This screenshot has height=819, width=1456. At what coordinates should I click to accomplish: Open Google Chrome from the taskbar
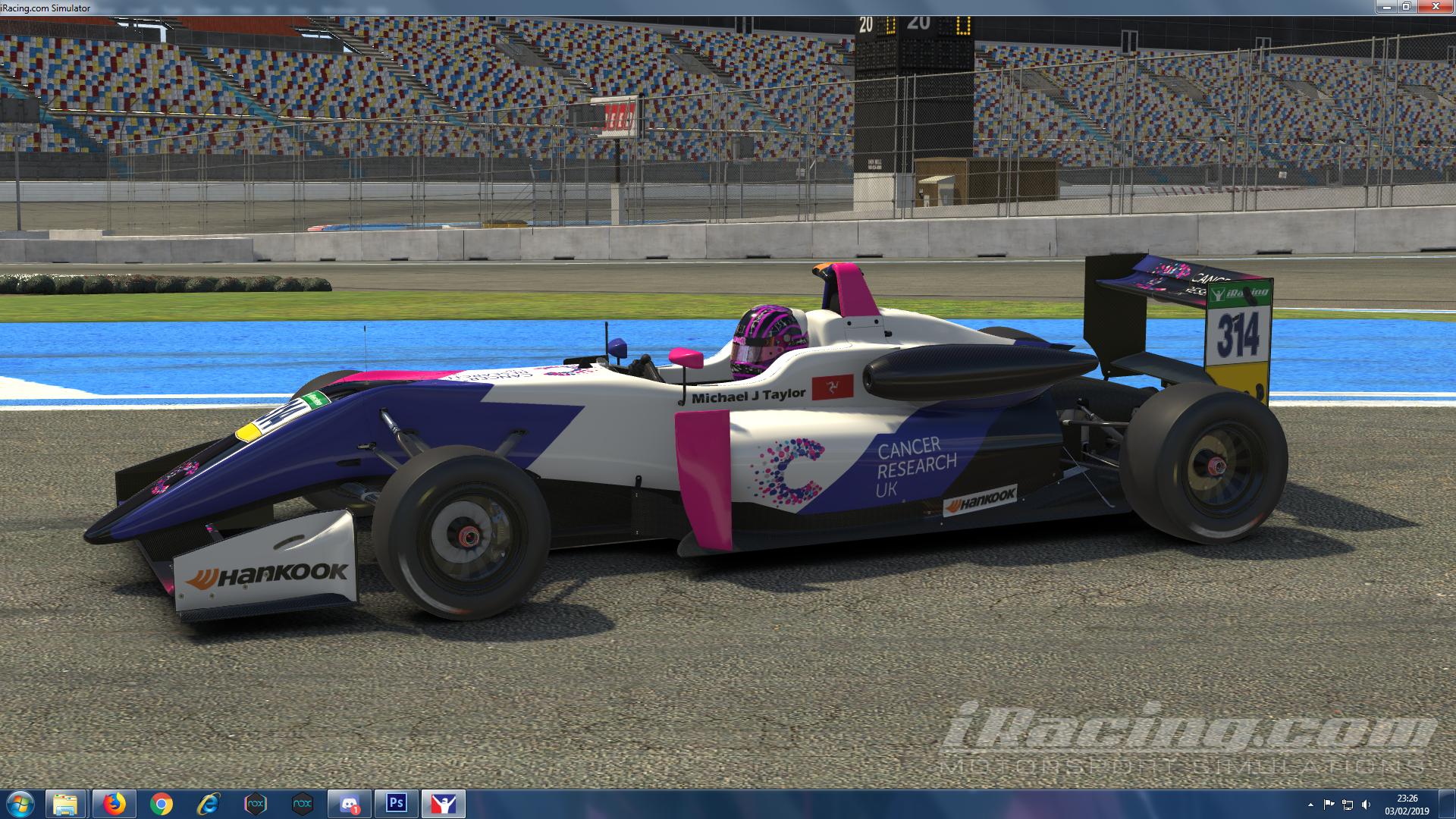[x=162, y=805]
